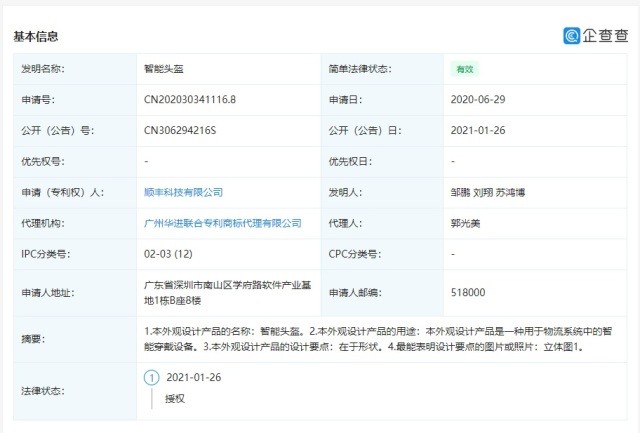Click the applicant postcode 518000
640x433 pixels.
[x=468, y=293]
